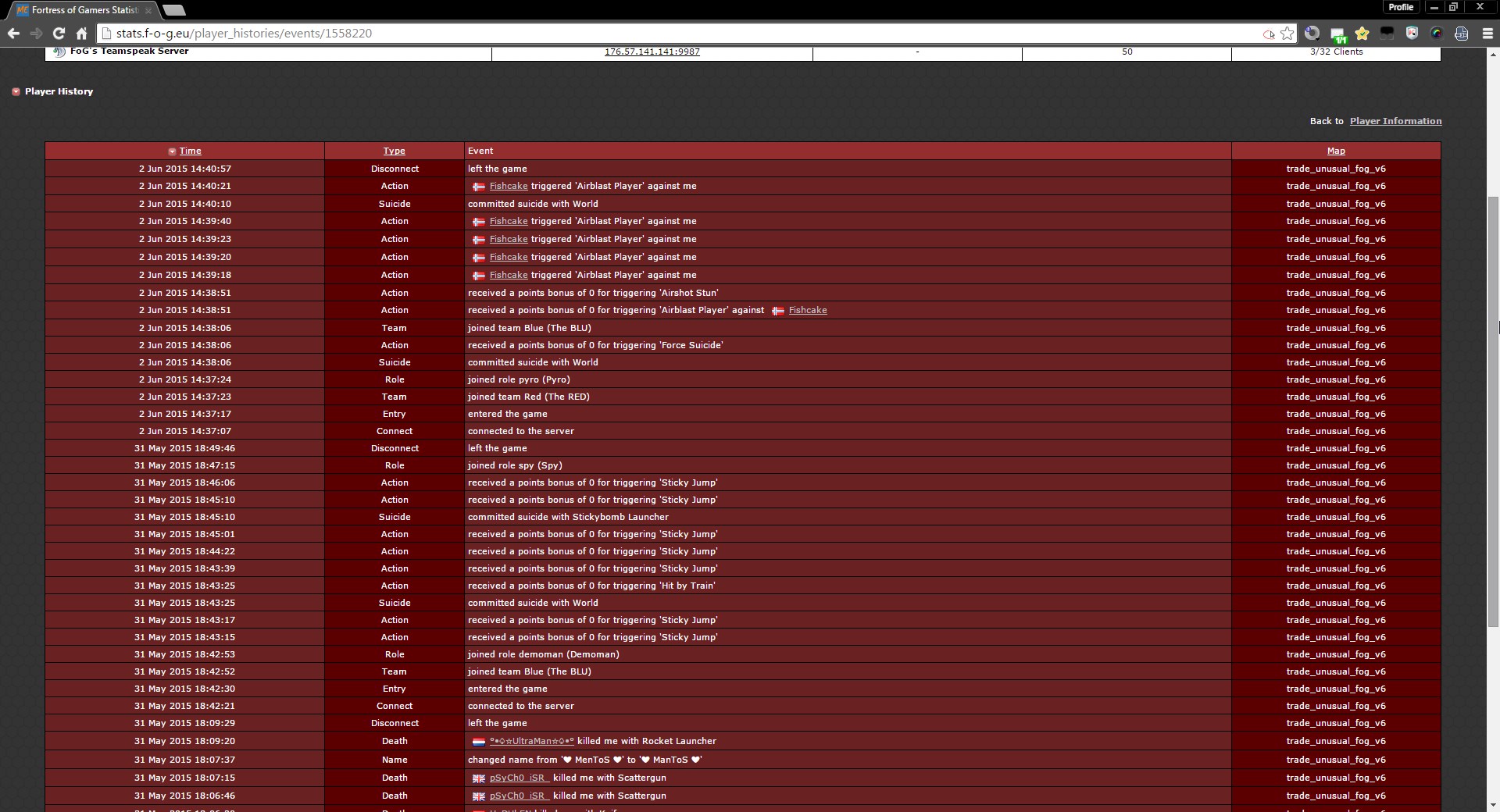
Task: Open pSyCh0_iSR_ player link at 18:07:15
Action: (519, 778)
